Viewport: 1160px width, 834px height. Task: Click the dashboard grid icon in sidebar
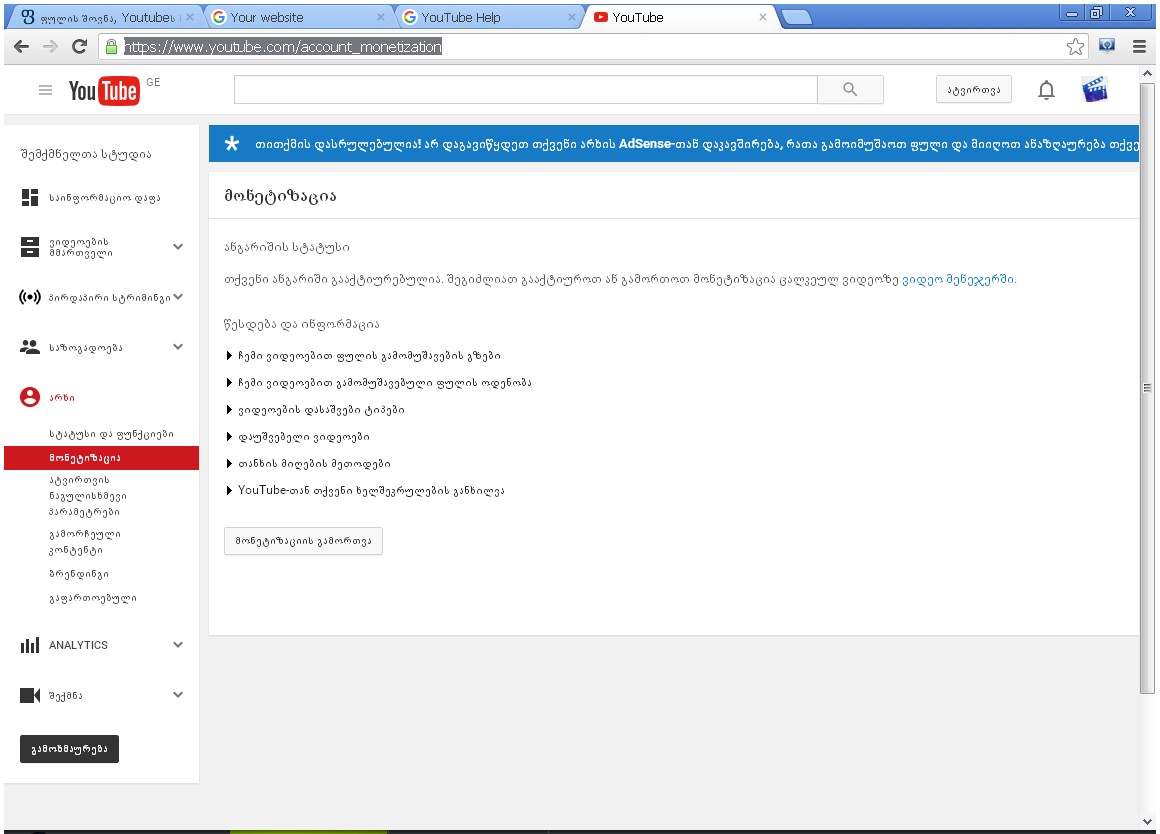pos(30,198)
